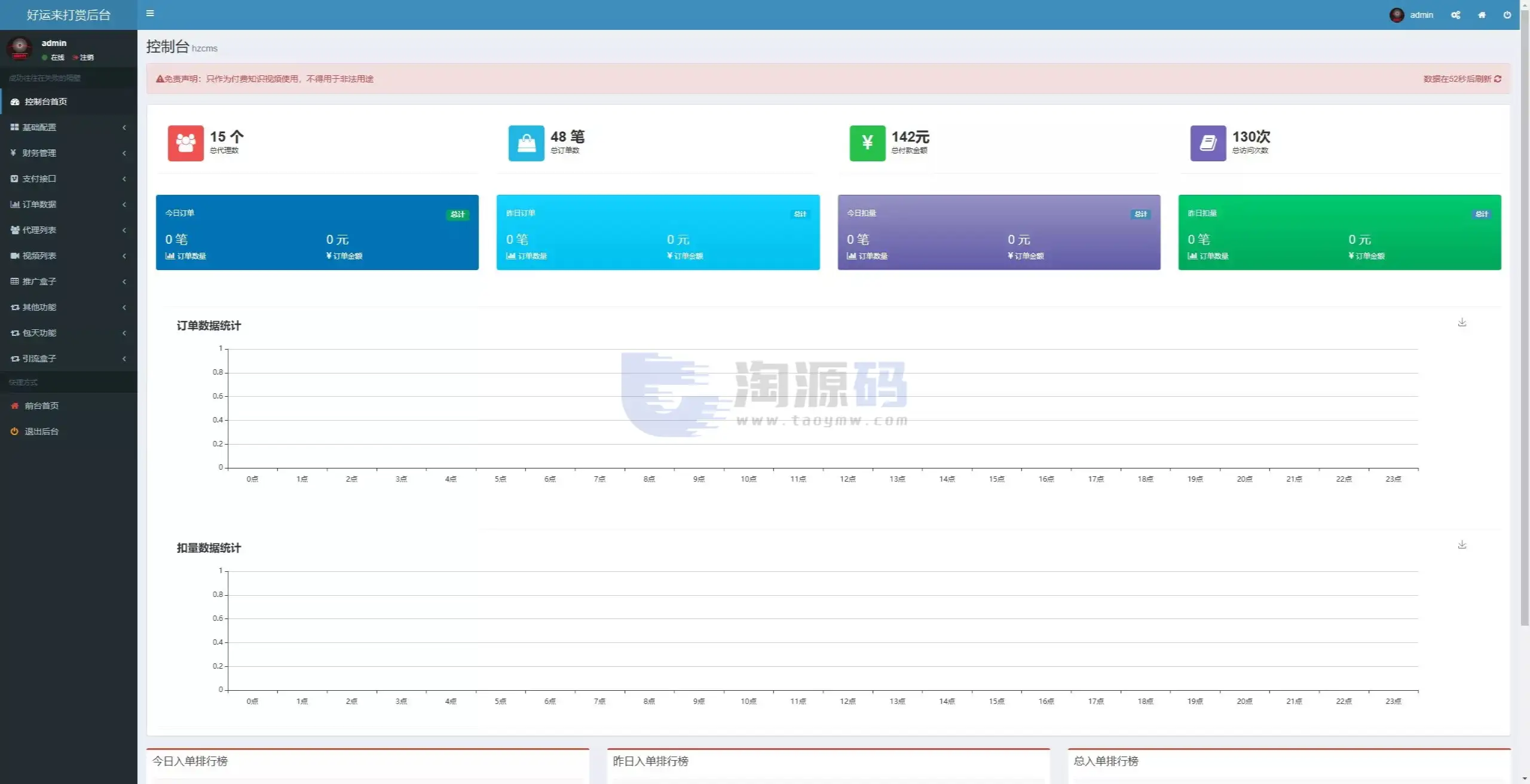Expand chevron beside 推广盒子
The image size is (1530, 784).
[124, 281]
